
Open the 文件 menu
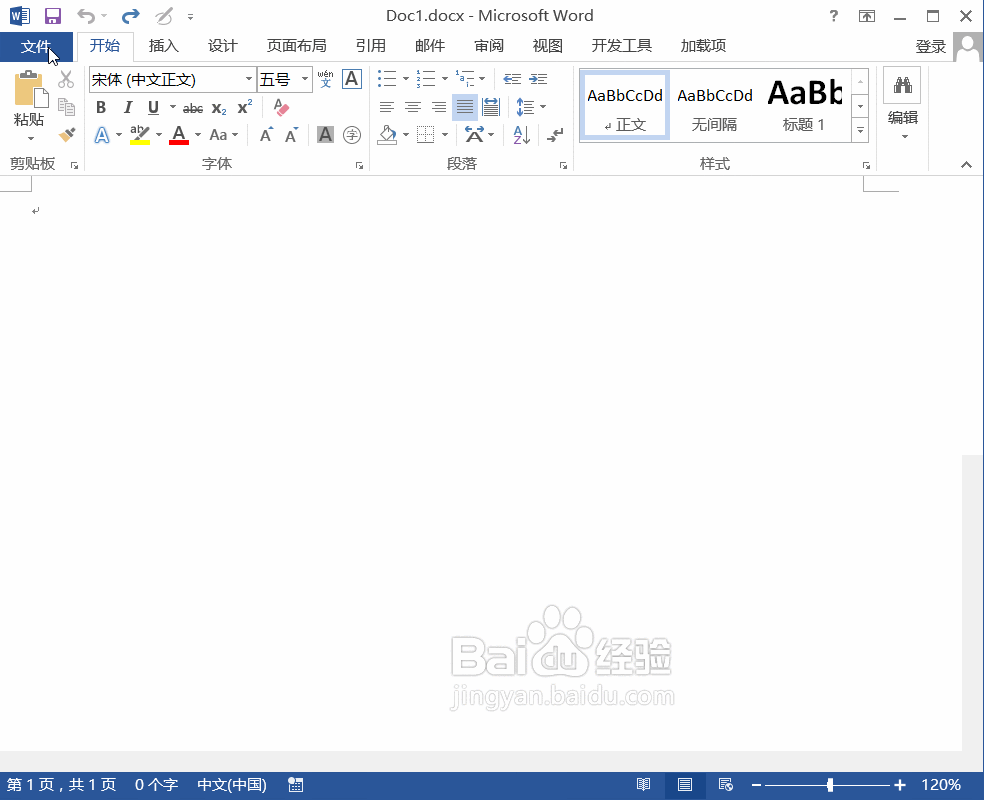[x=37, y=46]
